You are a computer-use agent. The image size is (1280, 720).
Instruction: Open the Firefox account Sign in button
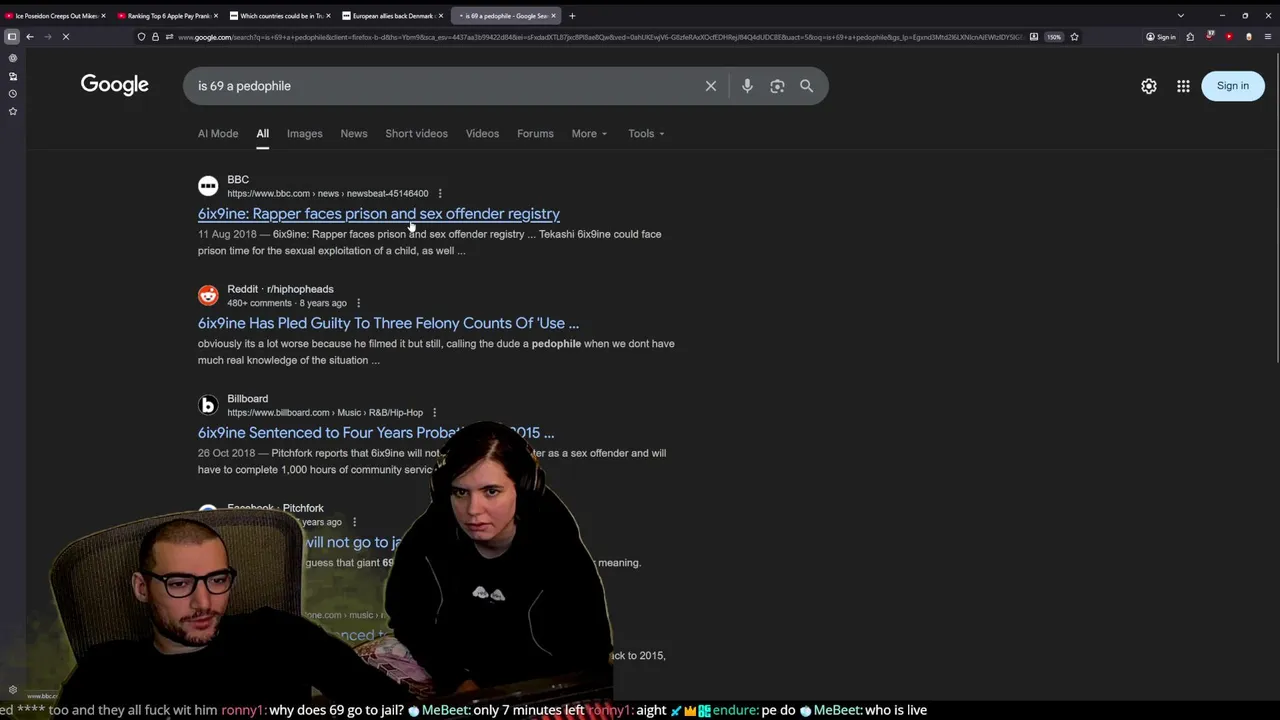click(1161, 37)
